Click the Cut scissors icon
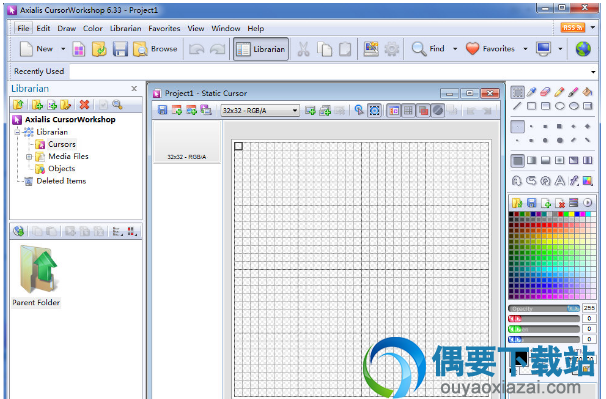Screen dimensions: 606x399 pyautogui.click(x=303, y=49)
